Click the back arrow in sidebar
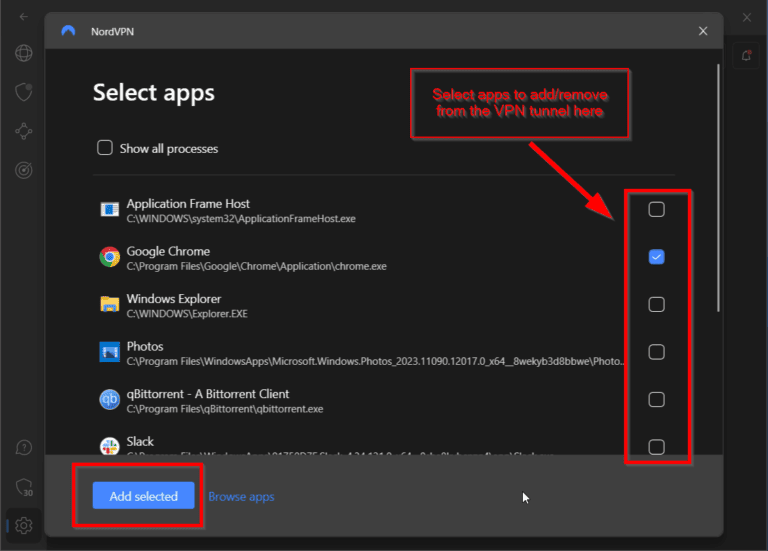 23,17
